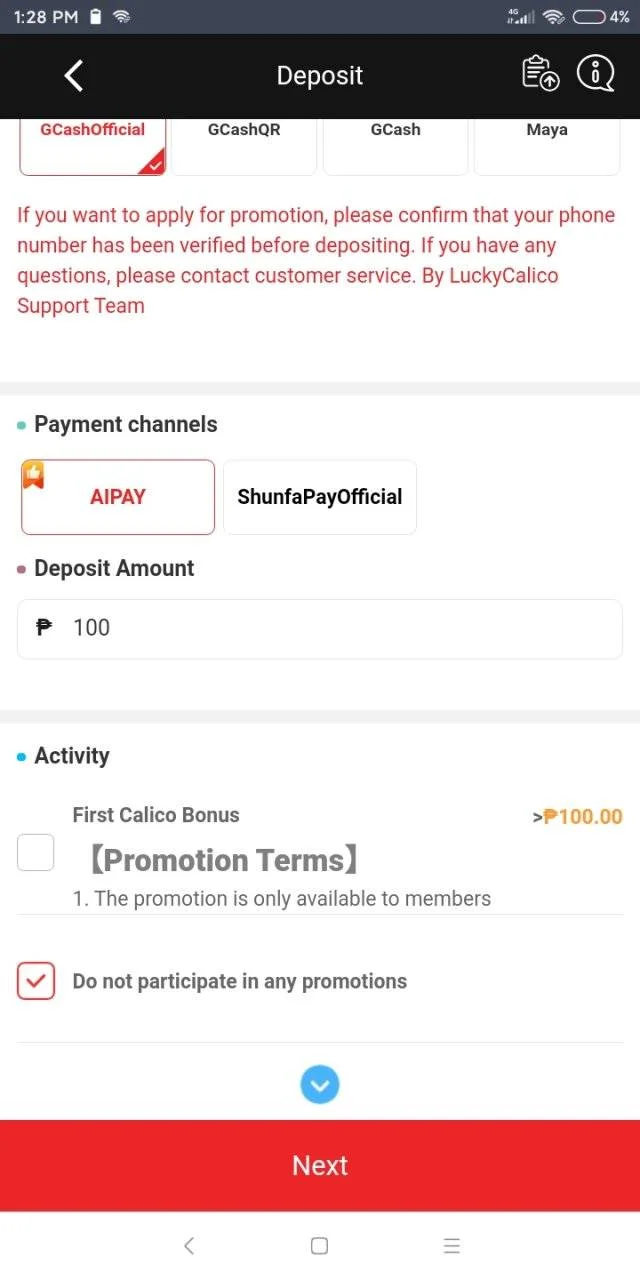This screenshot has width=640, height=1280.
Task: Uncheck Do not participate in any promotions
Action: [x=36, y=981]
